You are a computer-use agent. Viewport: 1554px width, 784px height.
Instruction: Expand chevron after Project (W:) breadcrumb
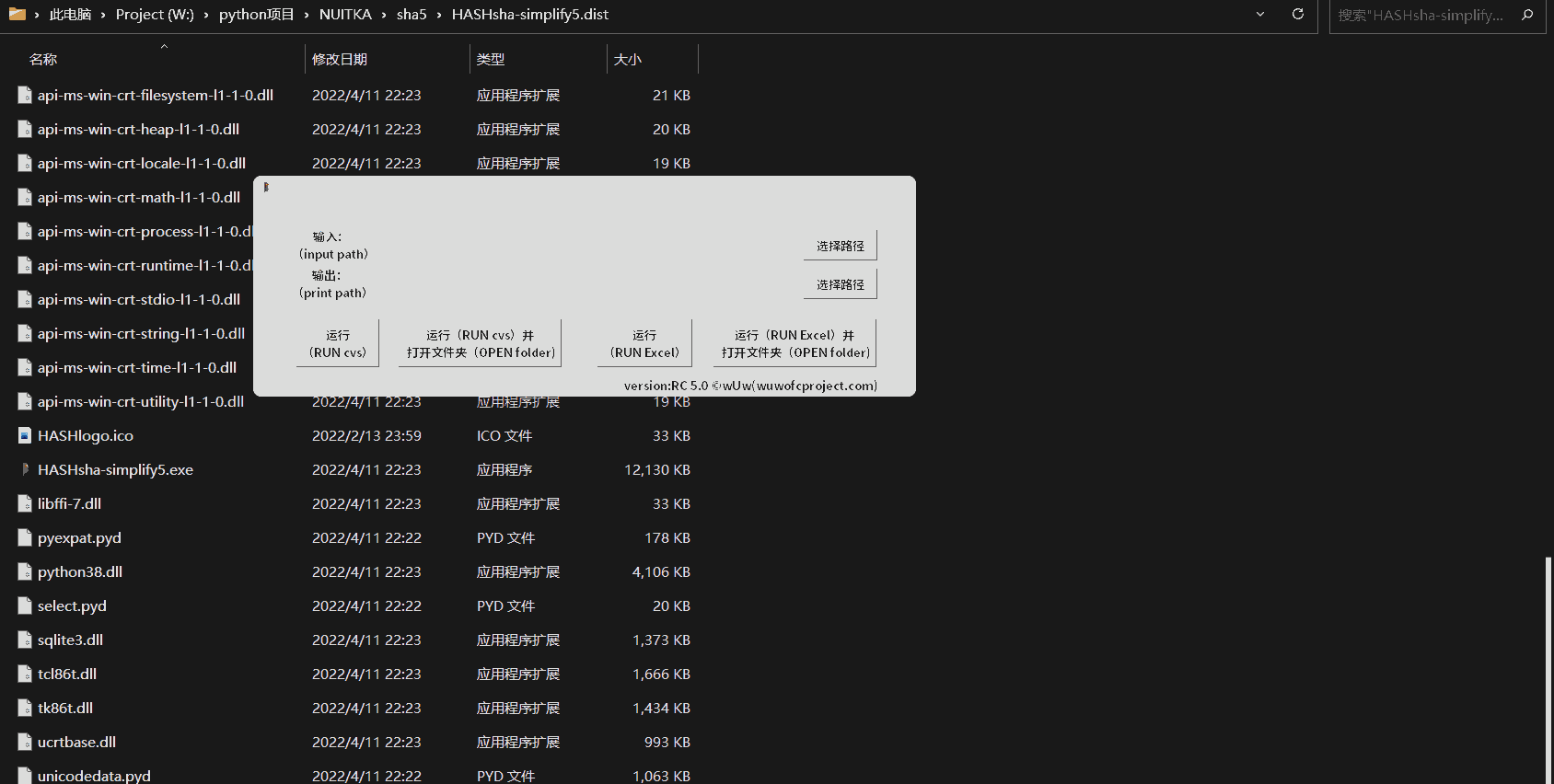tap(206, 15)
